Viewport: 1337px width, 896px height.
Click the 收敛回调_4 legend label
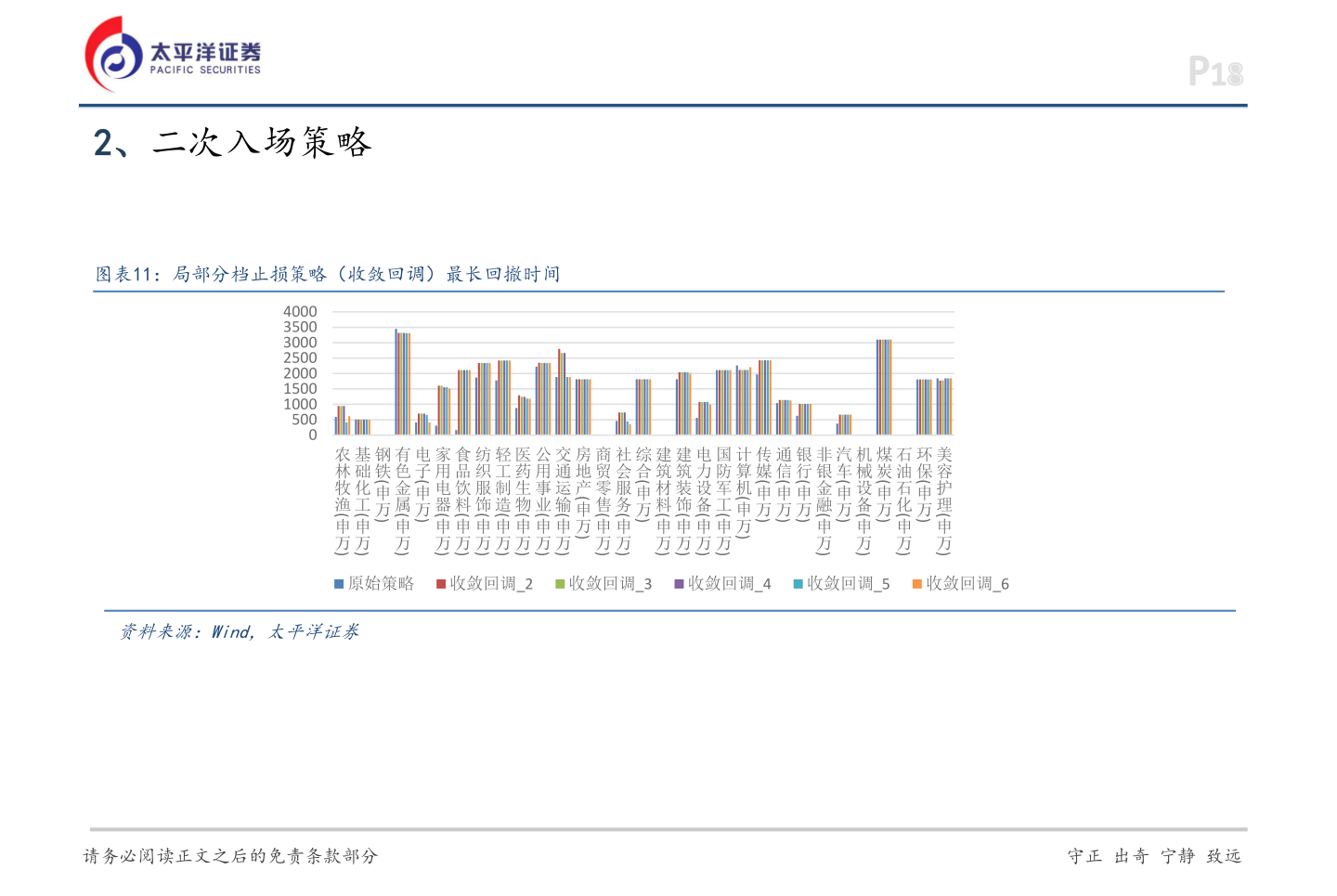[x=729, y=583]
